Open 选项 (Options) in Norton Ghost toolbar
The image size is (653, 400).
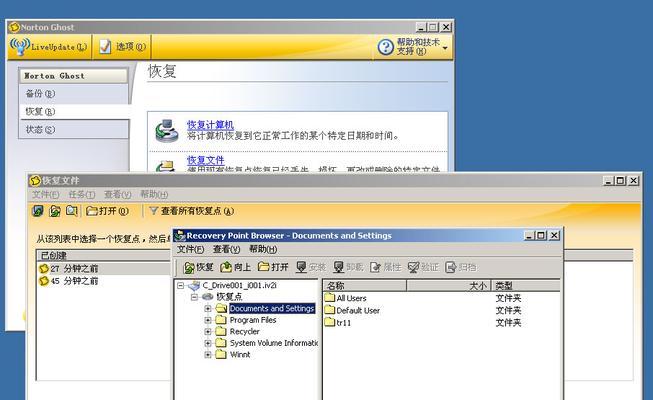tap(122, 47)
